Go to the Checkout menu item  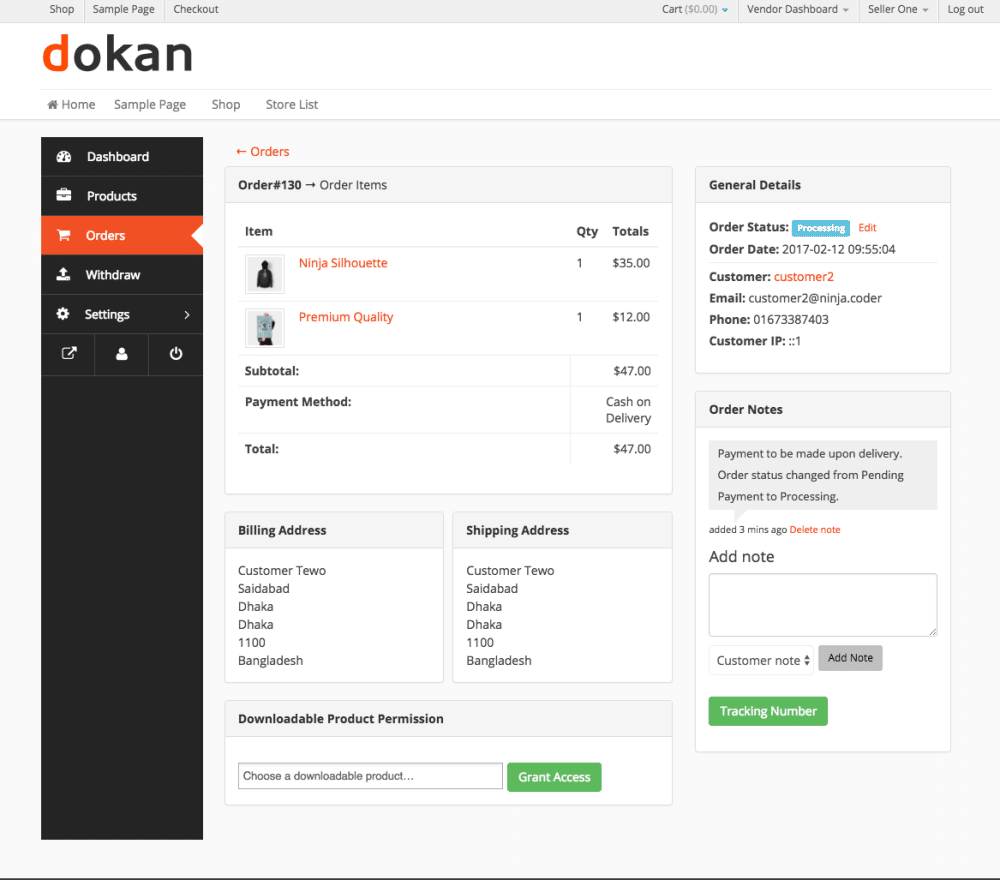click(195, 9)
